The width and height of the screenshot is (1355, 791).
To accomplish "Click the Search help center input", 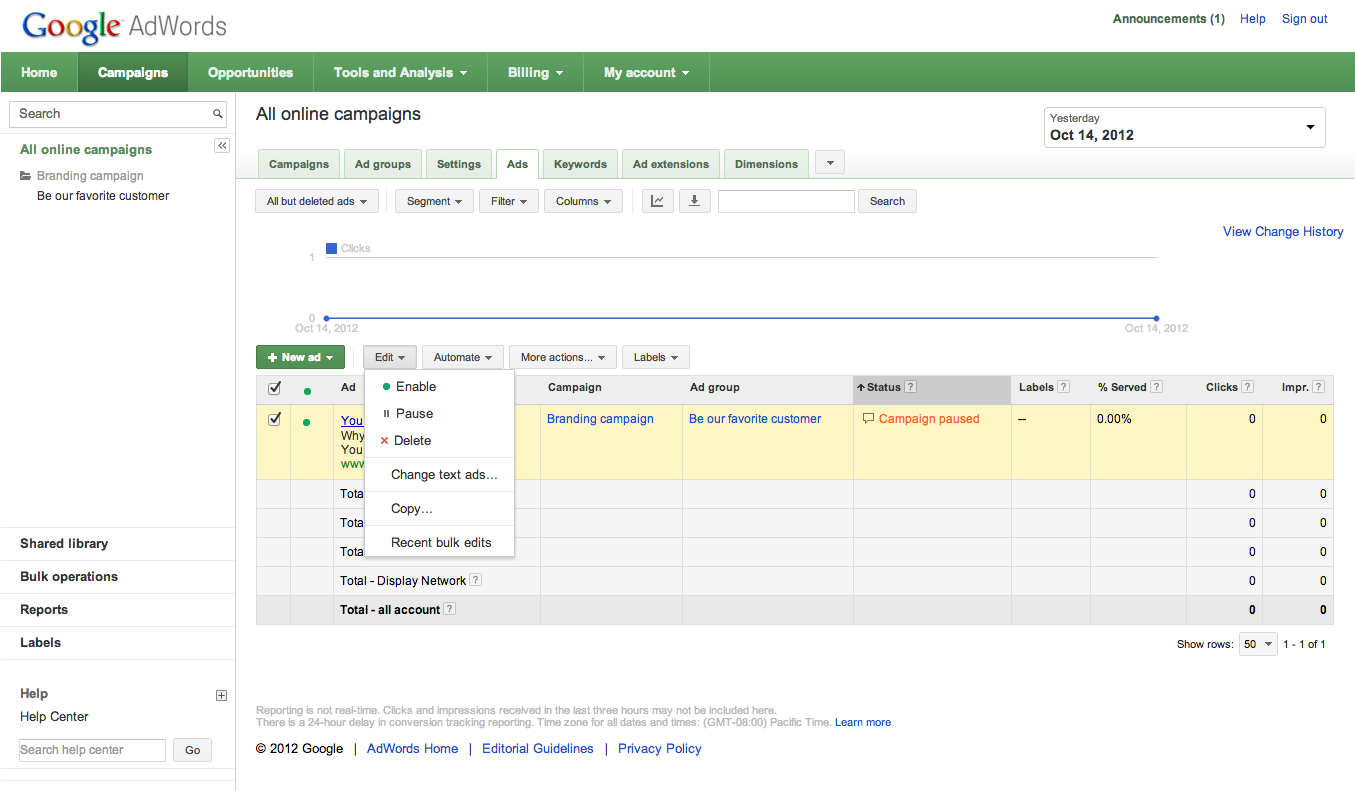I will pos(92,750).
